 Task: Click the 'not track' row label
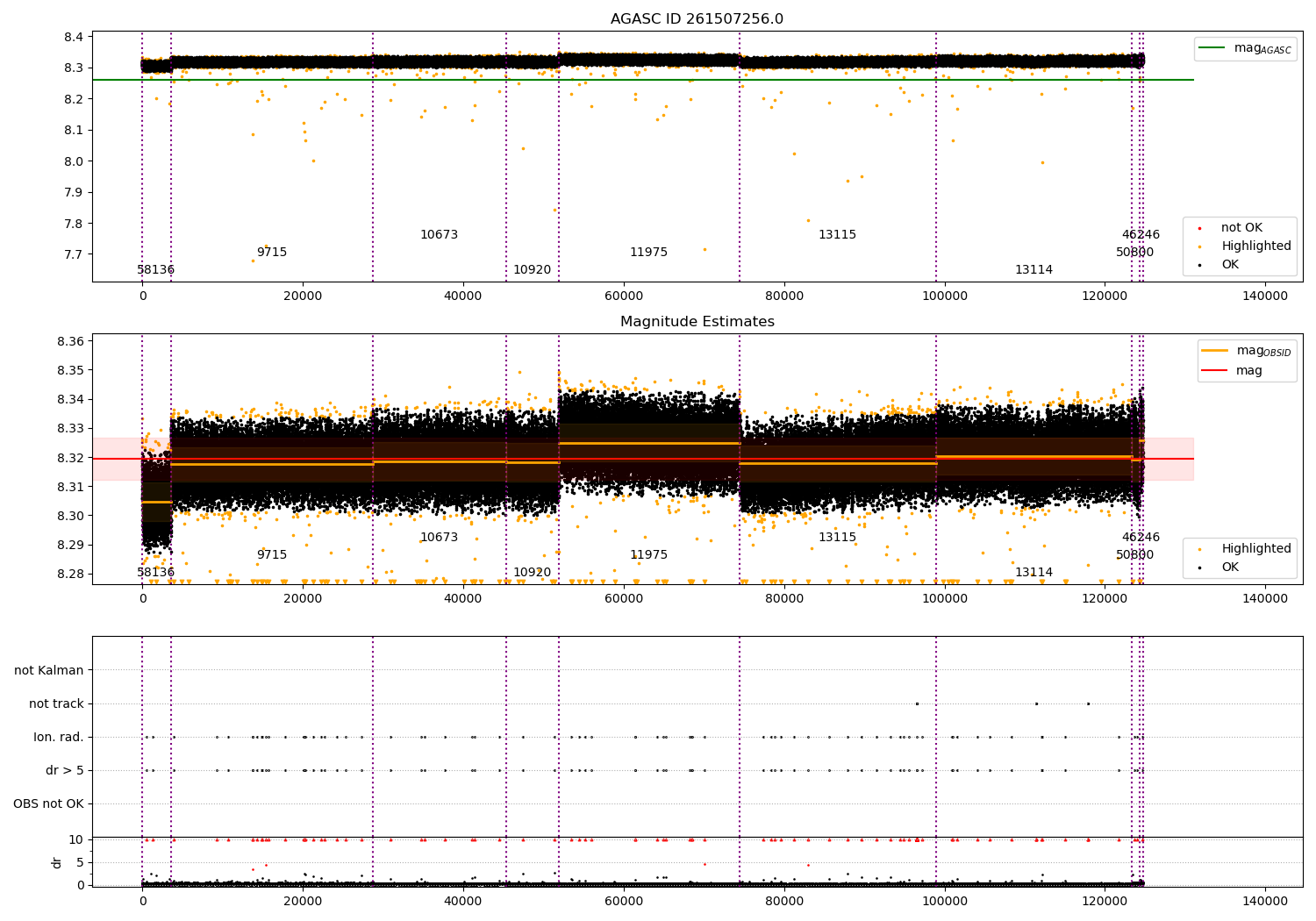click(x=56, y=704)
